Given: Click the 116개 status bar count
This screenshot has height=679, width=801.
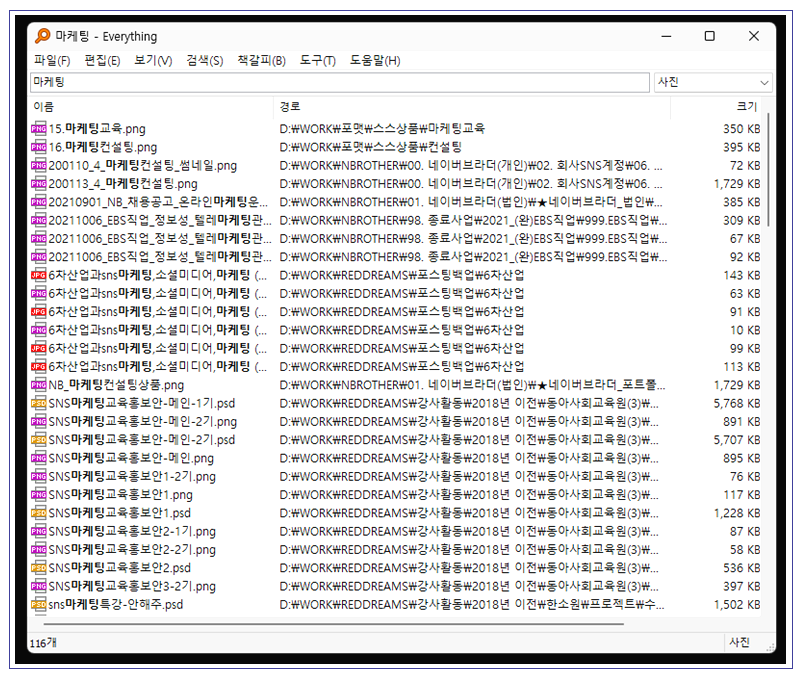Looking at the screenshot, I should [x=43, y=643].
